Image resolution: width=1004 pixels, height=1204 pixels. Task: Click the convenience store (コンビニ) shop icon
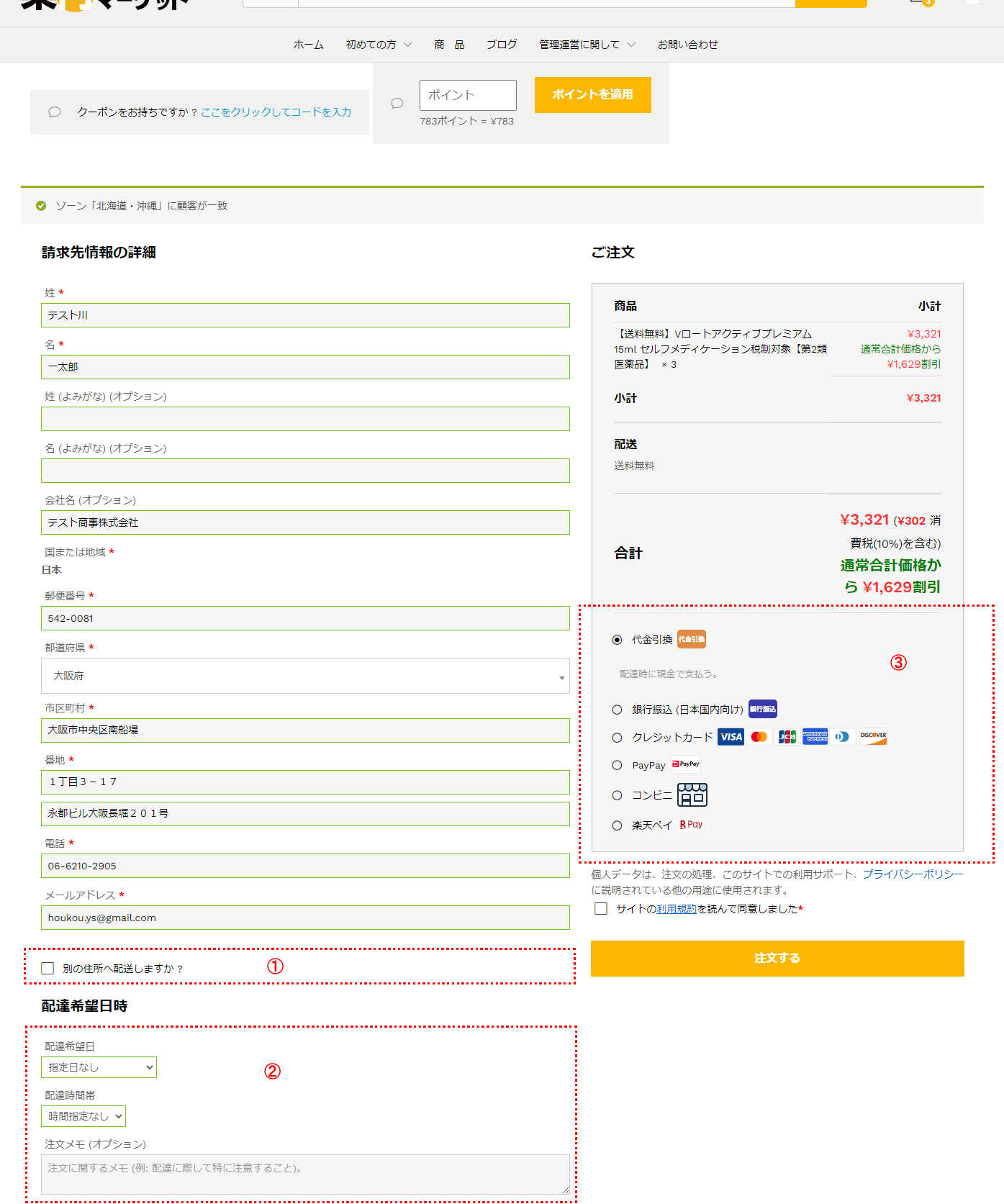coord(692,795)
